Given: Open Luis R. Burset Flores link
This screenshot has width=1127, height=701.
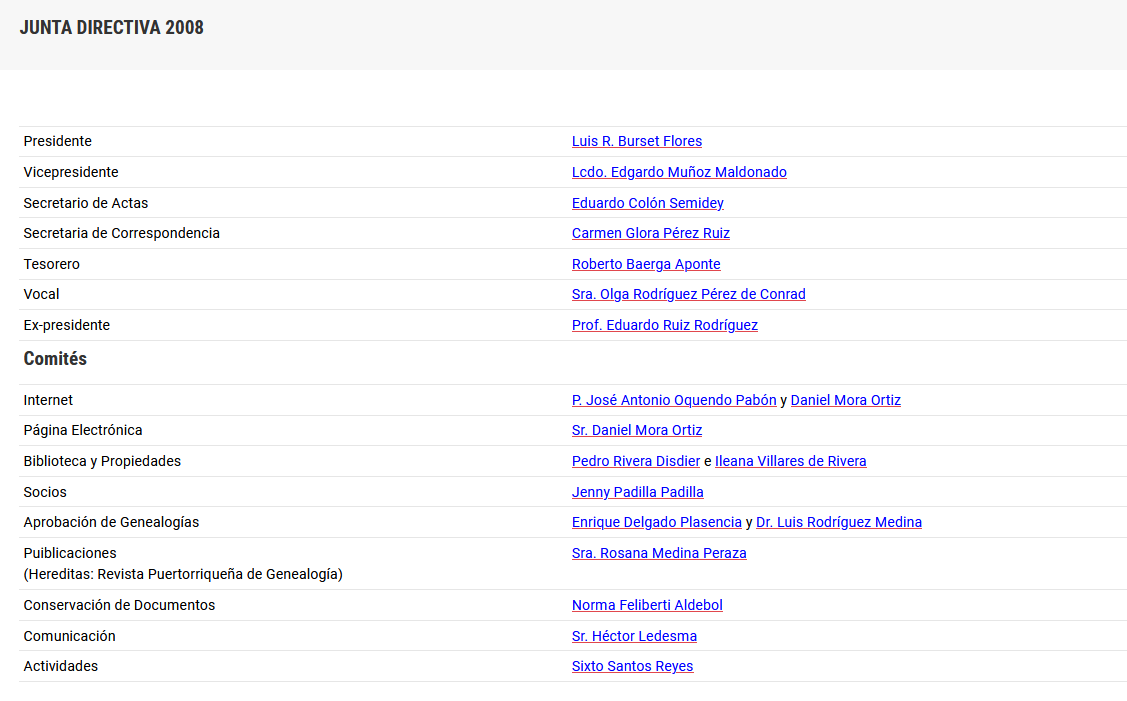Looking at the screenshot, I should [636, 141].
